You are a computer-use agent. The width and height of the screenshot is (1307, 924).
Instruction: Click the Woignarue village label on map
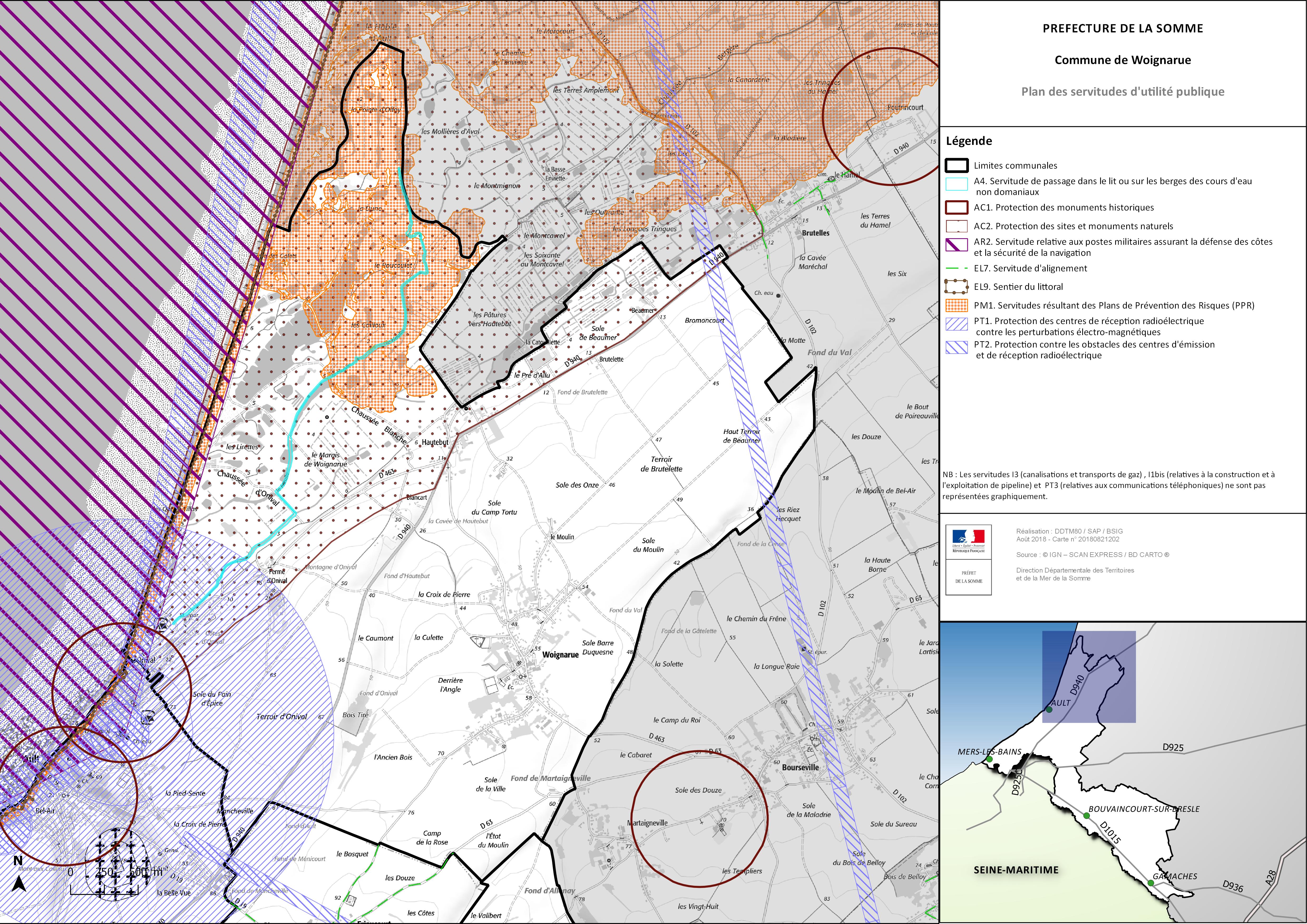[x=560, y=655]
